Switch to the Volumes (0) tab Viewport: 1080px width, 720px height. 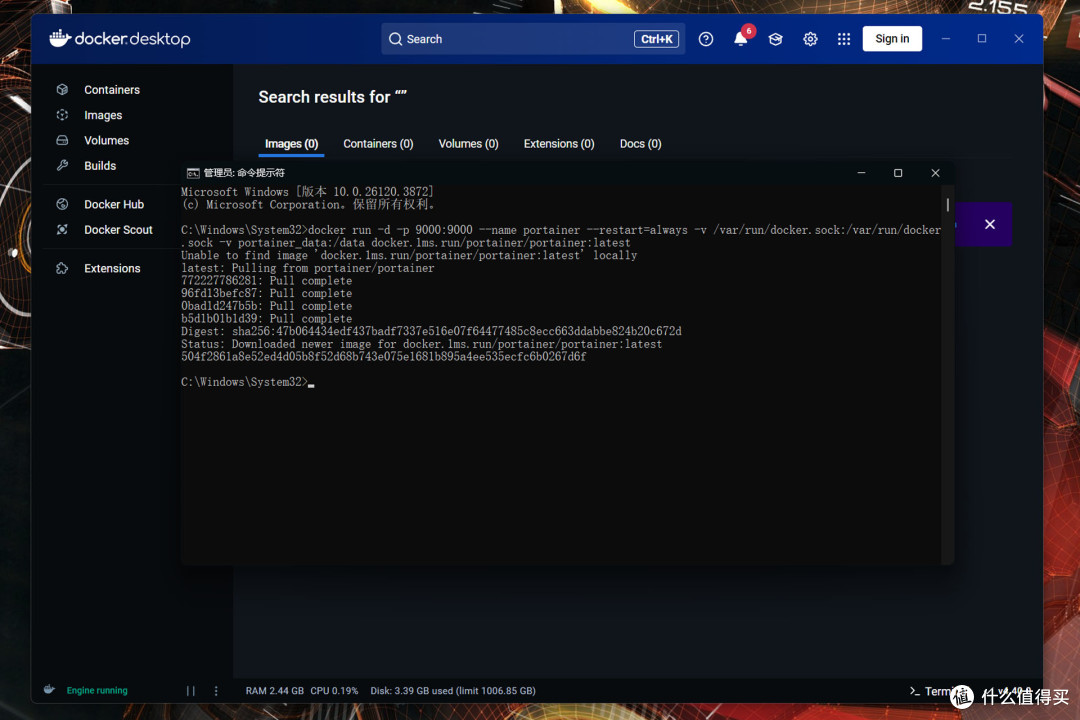(468, 144)
